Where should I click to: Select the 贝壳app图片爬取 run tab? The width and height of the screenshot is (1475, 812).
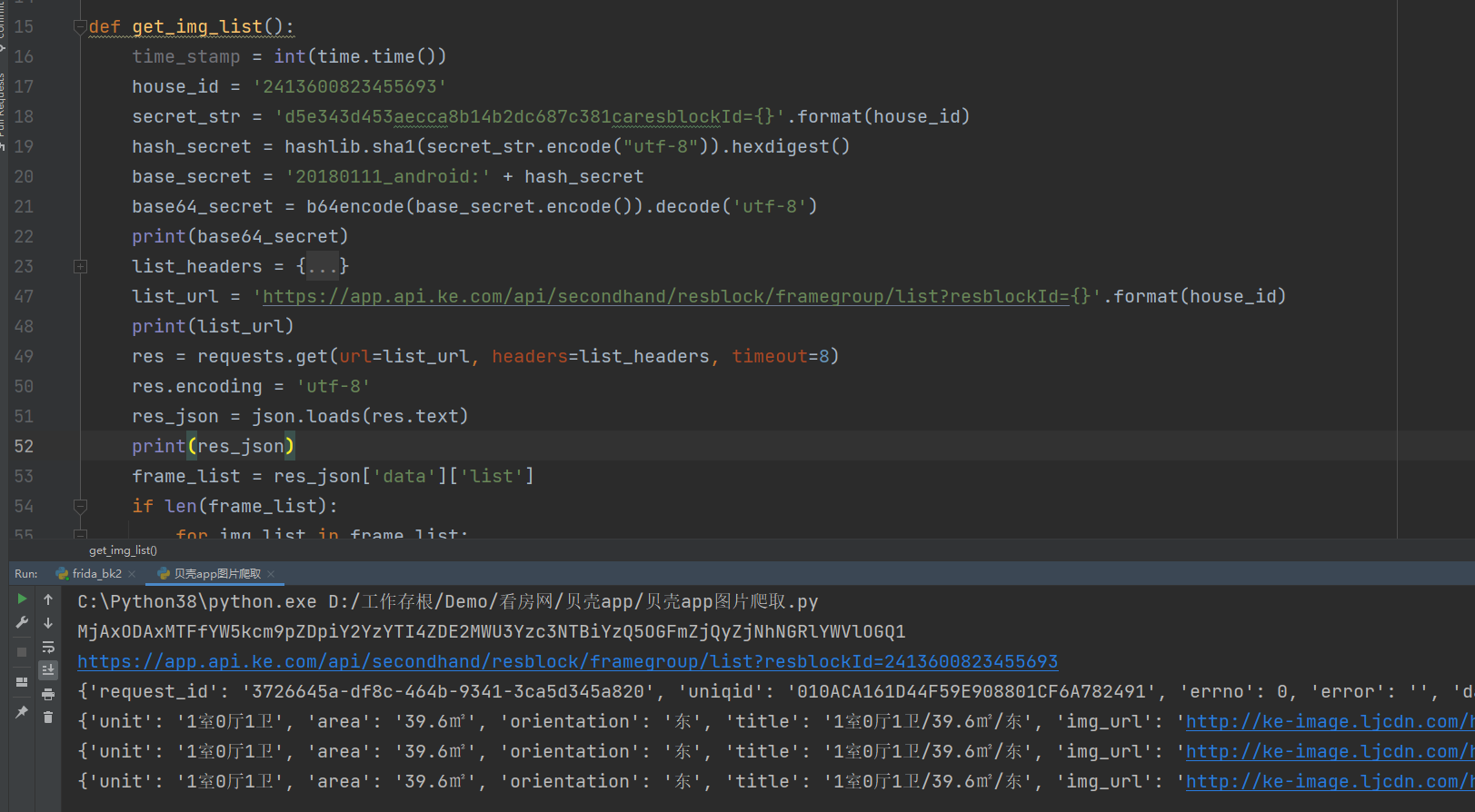[216, 574]
